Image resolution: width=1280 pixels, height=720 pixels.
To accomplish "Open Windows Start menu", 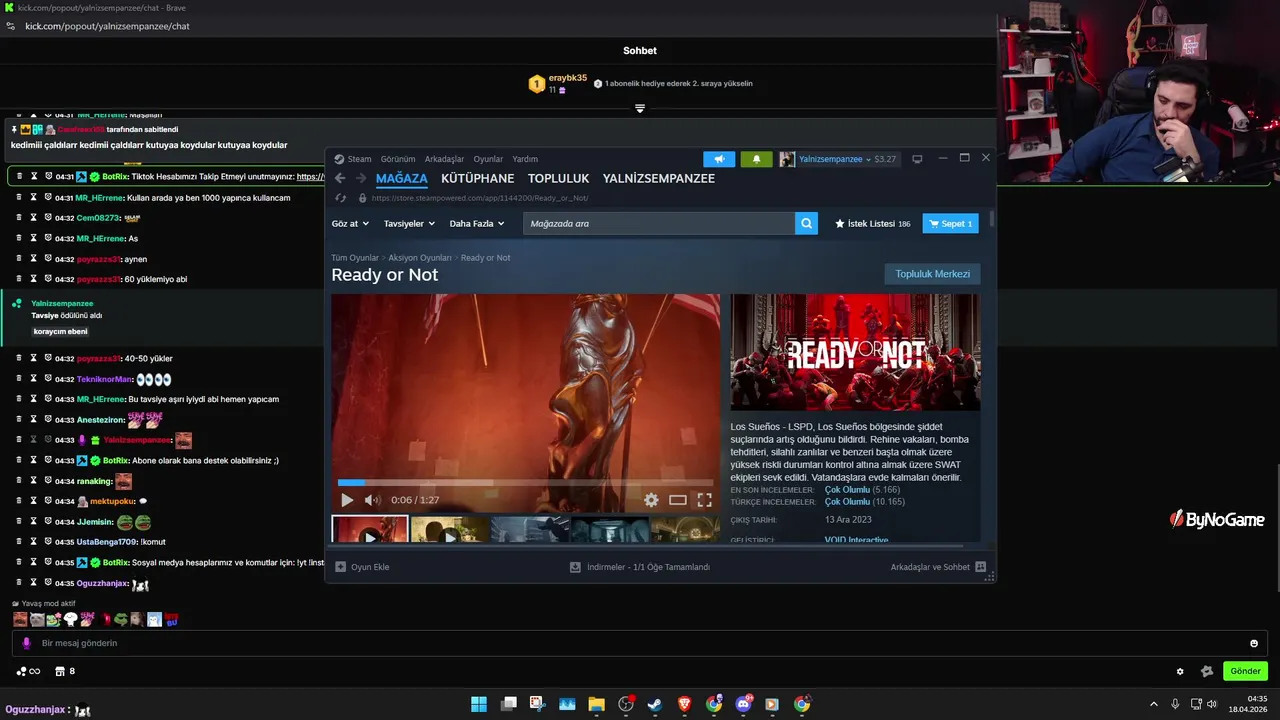I will [x=479, y=704].
